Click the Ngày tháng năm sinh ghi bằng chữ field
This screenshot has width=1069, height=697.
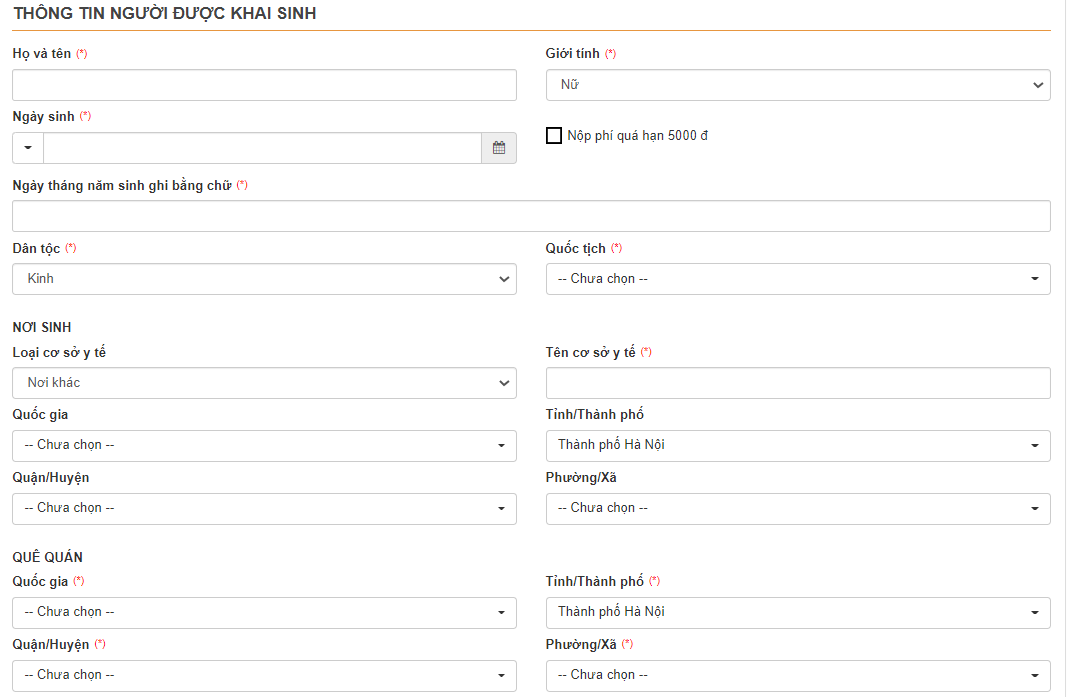tap(531, 216)
